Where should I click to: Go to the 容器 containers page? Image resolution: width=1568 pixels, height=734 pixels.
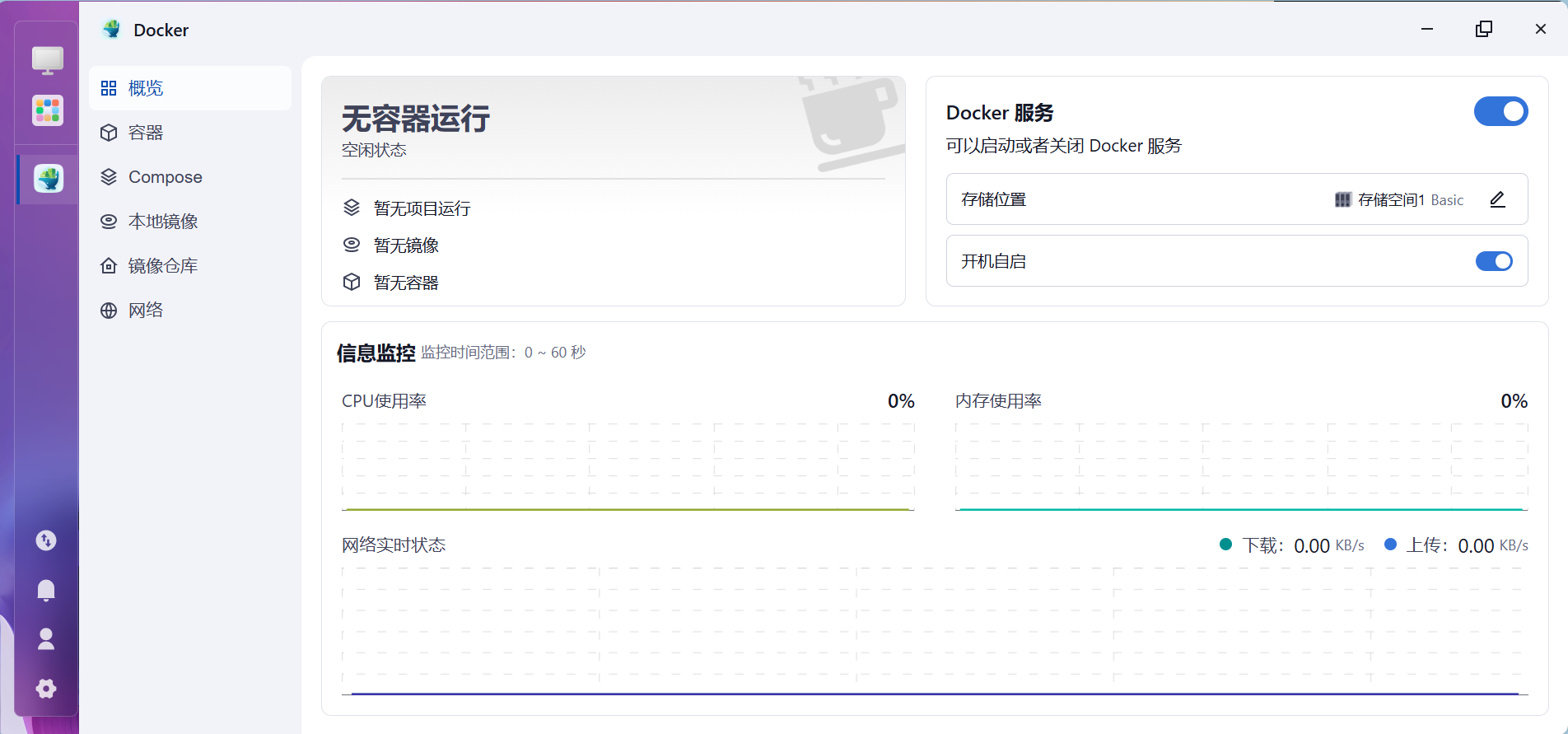(x=190, y=133)
